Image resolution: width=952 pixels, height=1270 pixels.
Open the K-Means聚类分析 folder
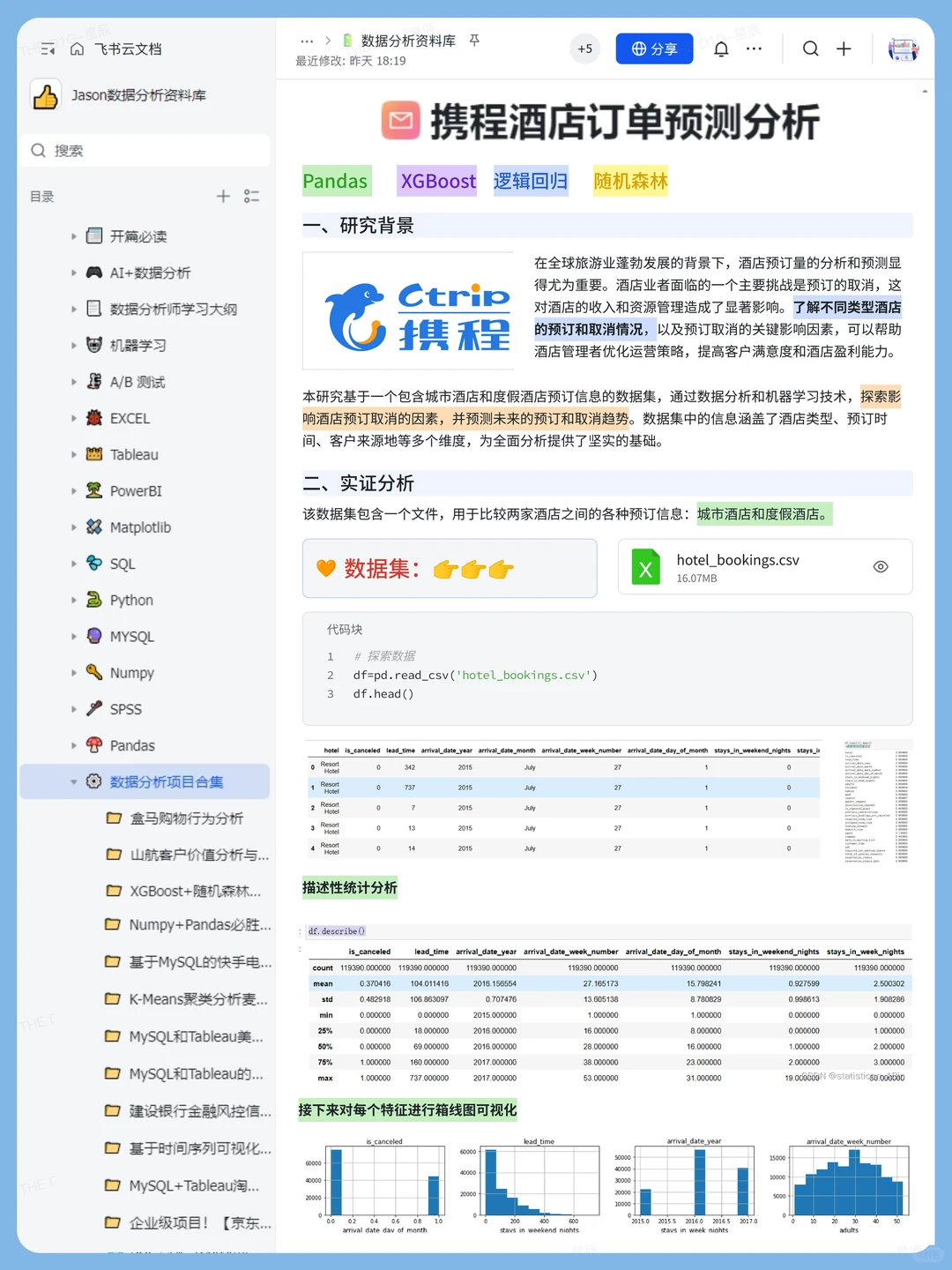[x=186, y=999]
